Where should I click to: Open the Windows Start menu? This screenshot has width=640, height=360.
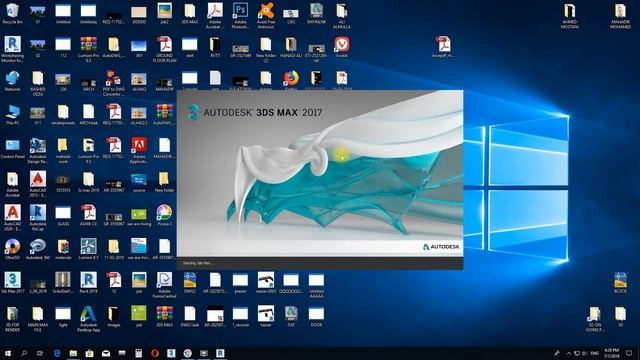tap(7, 353)
